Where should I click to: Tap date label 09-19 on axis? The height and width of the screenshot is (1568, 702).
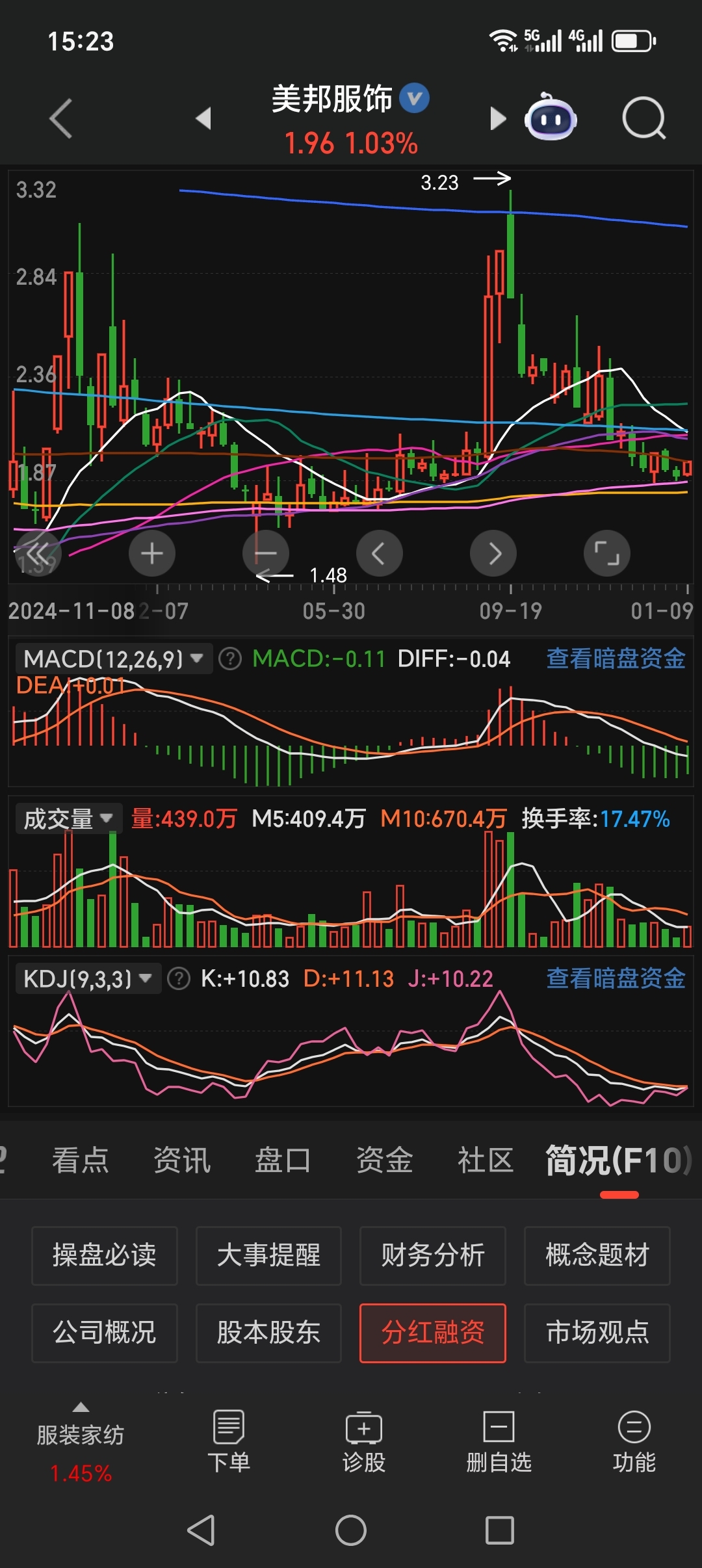(511, 611)
